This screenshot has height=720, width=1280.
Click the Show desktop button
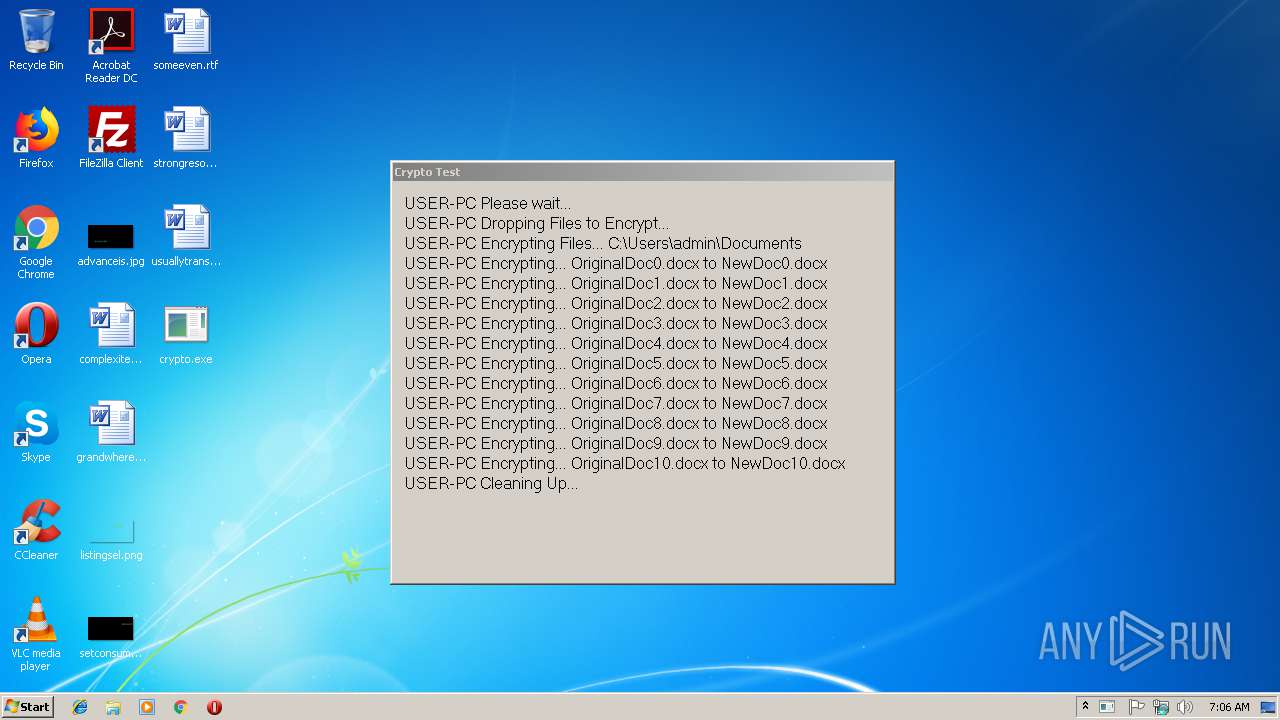click(1269, 707)
